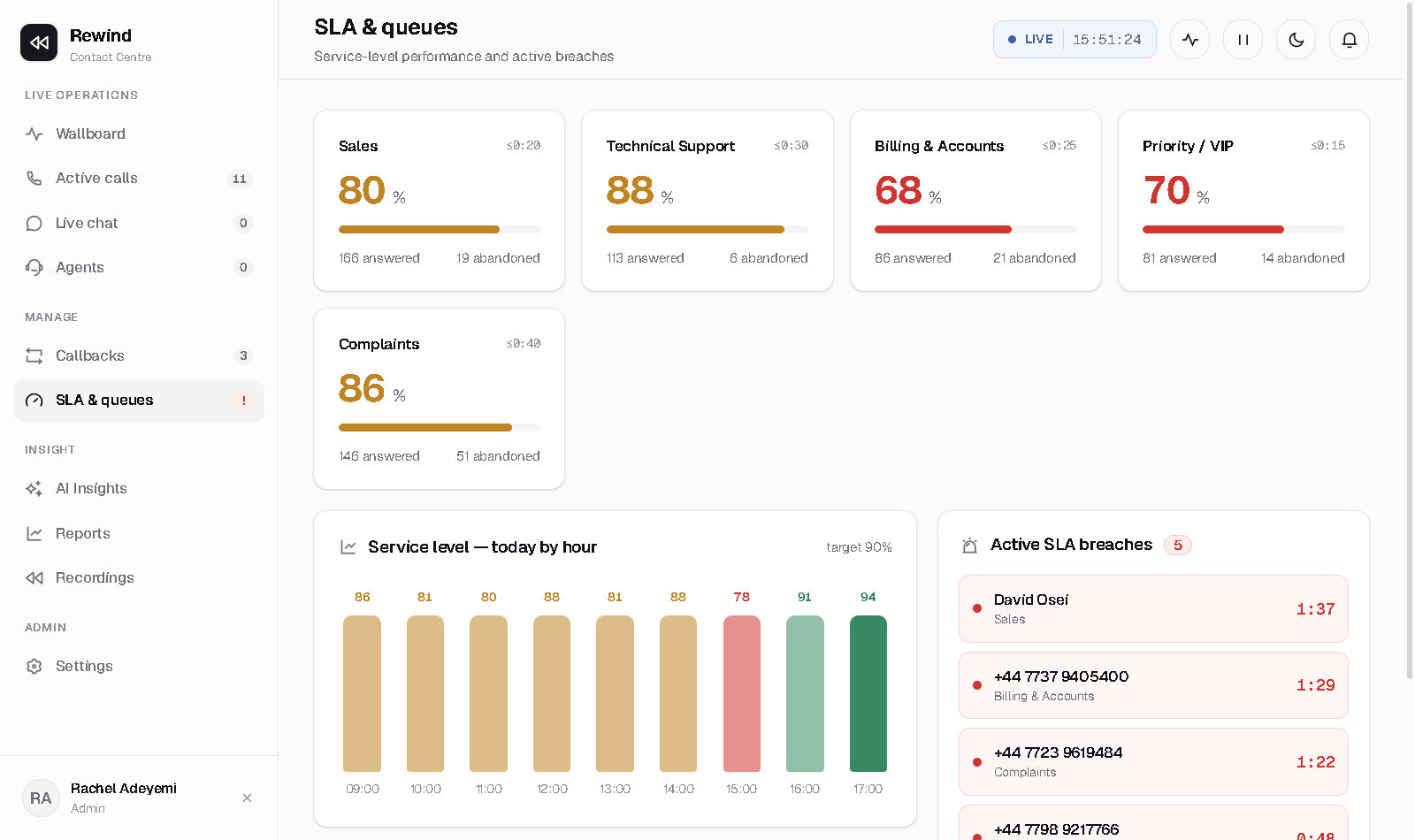The height and width of the screenshot is (840, 1415).
Task: Click the Technical Support progress bar
Action: click(x=707, y=230)
